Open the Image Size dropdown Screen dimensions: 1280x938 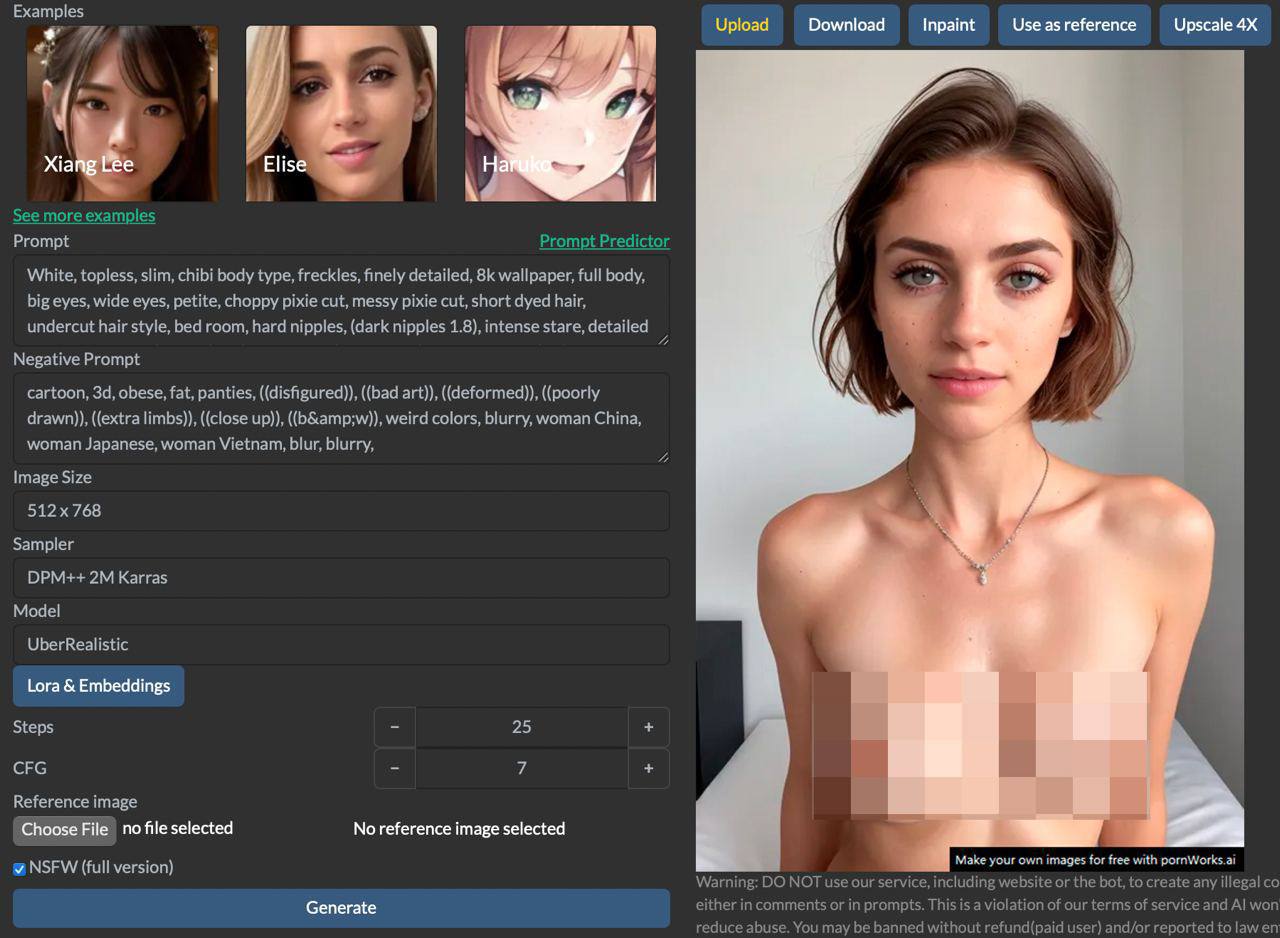click(341, 510)
